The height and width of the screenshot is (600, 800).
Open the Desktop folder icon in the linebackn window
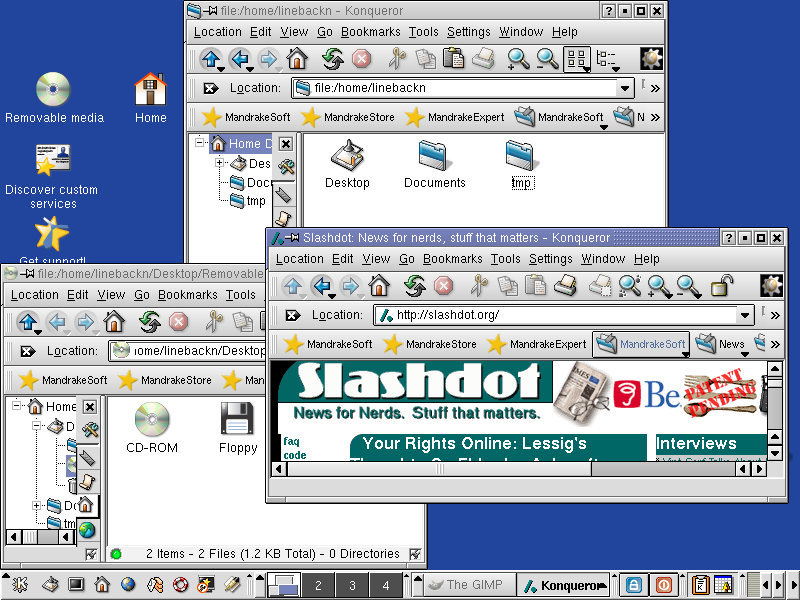[x=347, y=164]
